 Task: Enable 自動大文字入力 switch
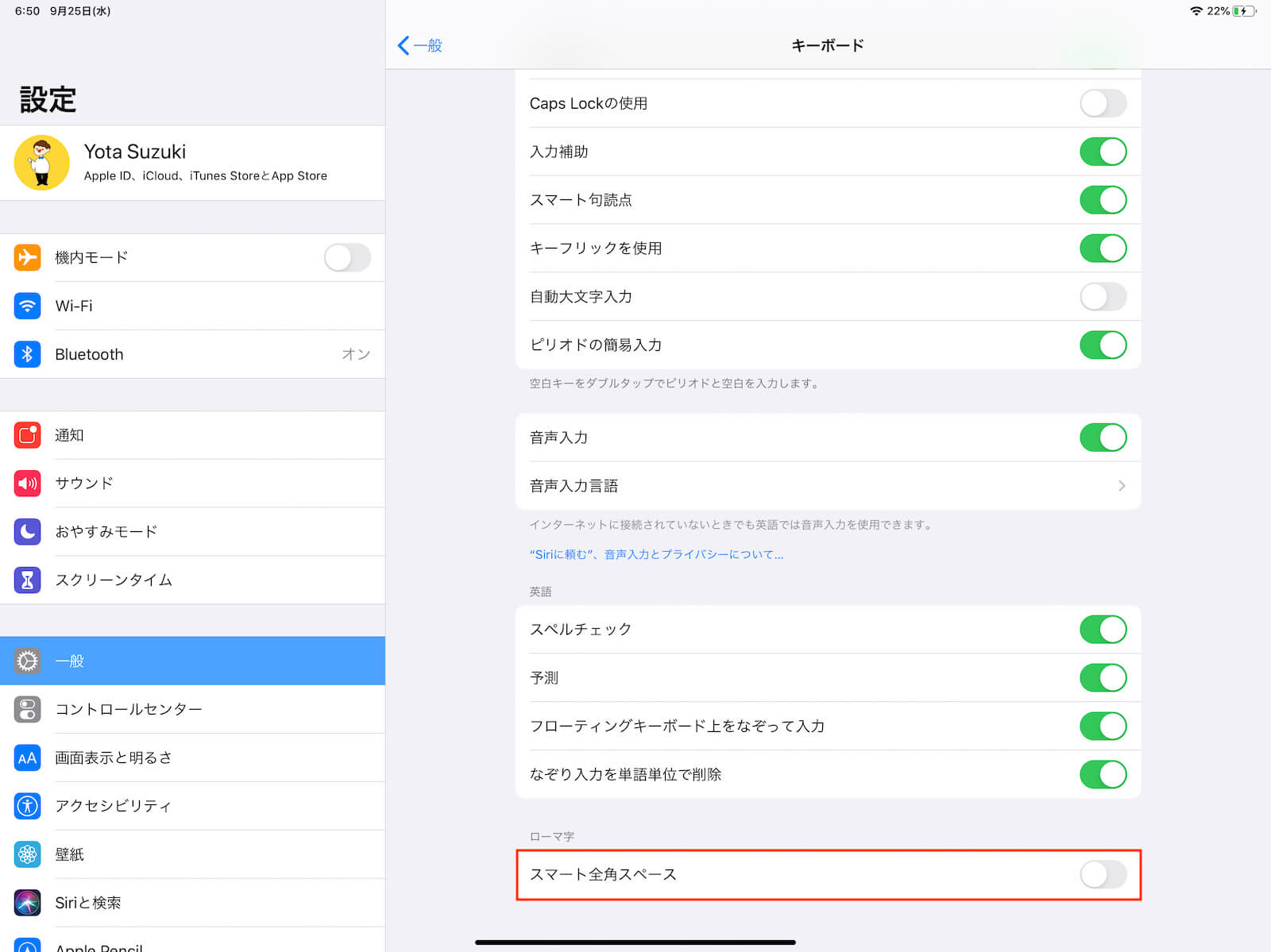point(1103,297)
